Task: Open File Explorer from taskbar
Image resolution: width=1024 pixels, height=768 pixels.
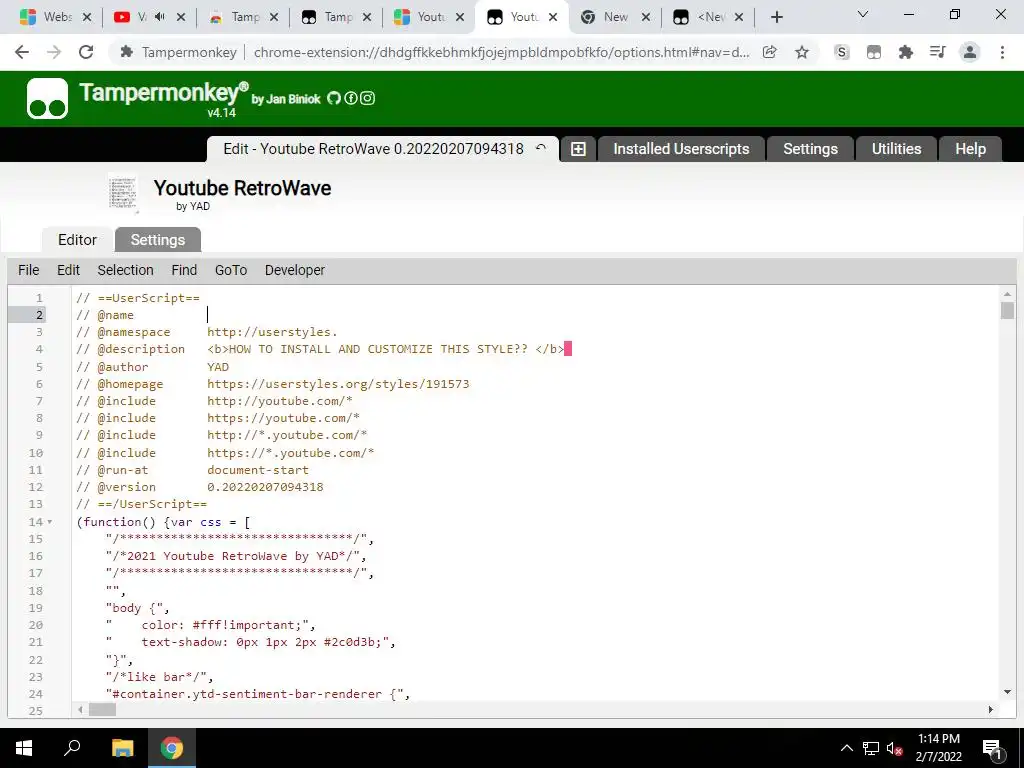Action: tap(122, 748)
